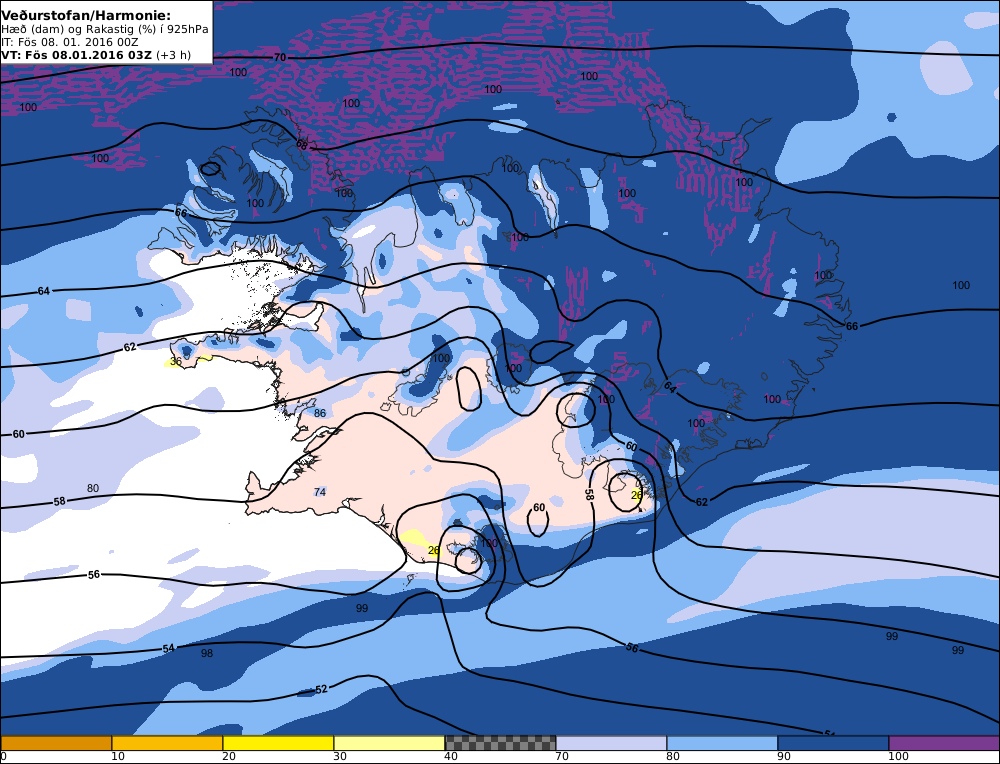Image resolution: width=1000 pixels, height=764 pixels.
Task: Click the contour label '68' on the map
Action: pos(302,145)
